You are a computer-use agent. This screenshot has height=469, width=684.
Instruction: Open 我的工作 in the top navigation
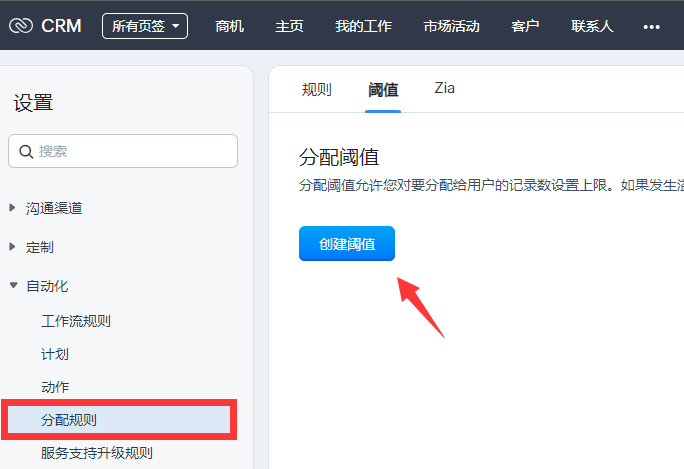[x=363, y=26]
